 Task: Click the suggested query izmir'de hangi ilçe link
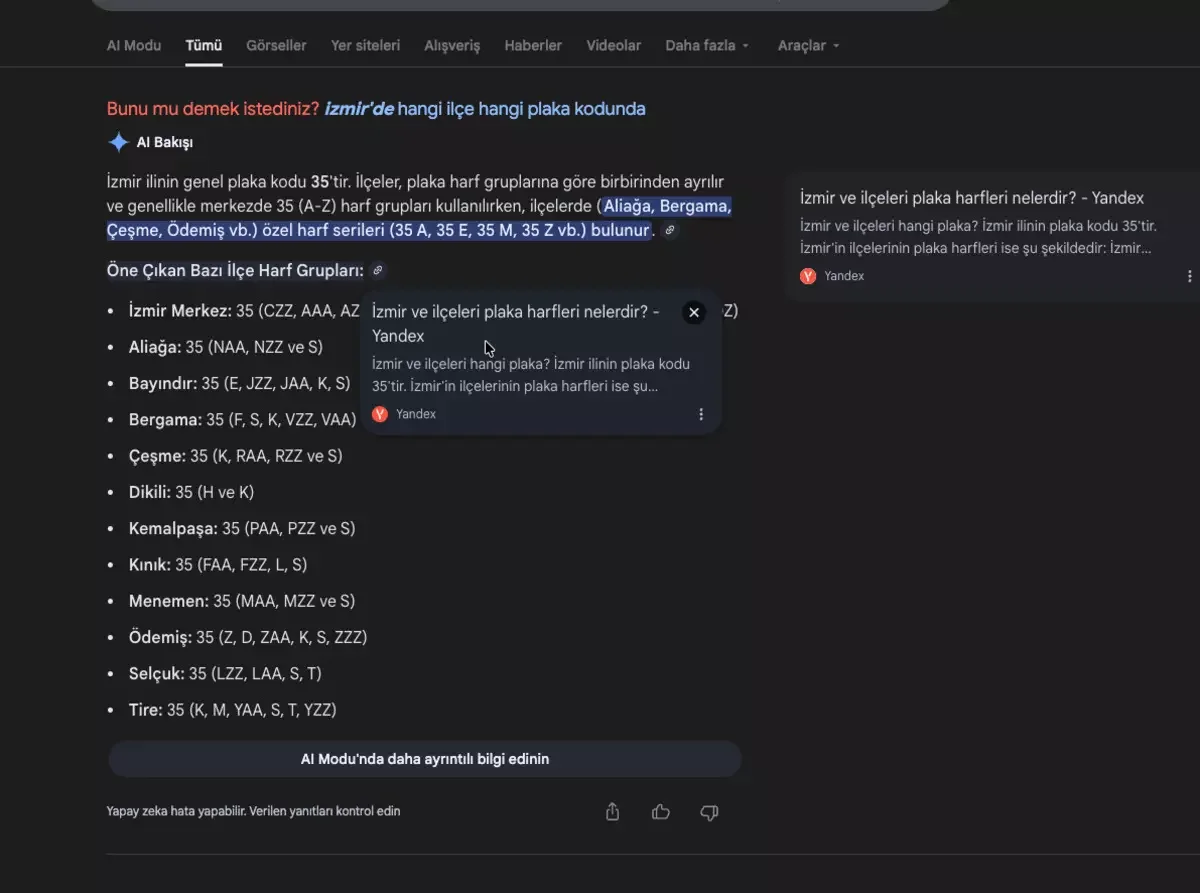tap(485, 109)
